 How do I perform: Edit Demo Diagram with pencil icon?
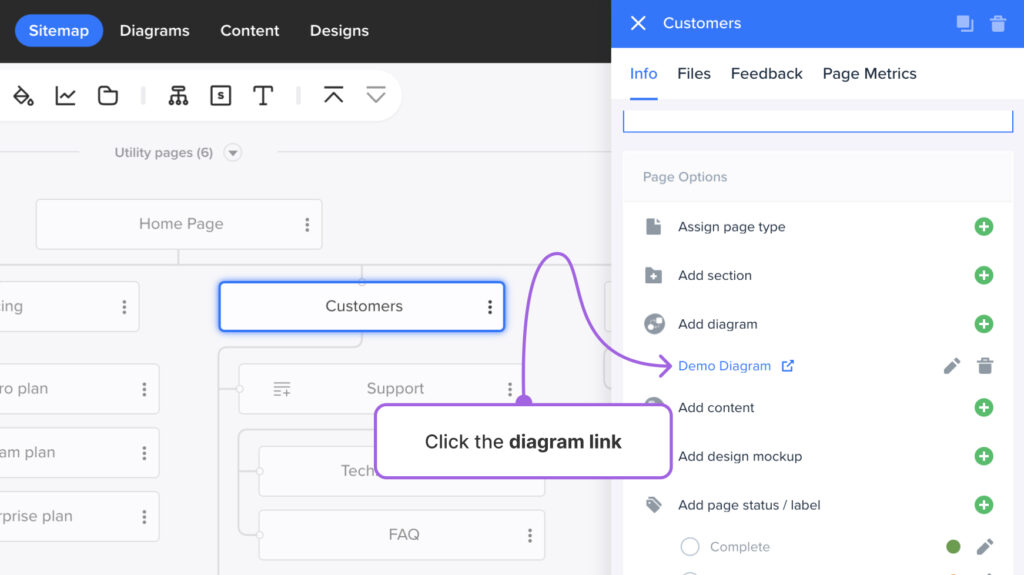point(952,366)
